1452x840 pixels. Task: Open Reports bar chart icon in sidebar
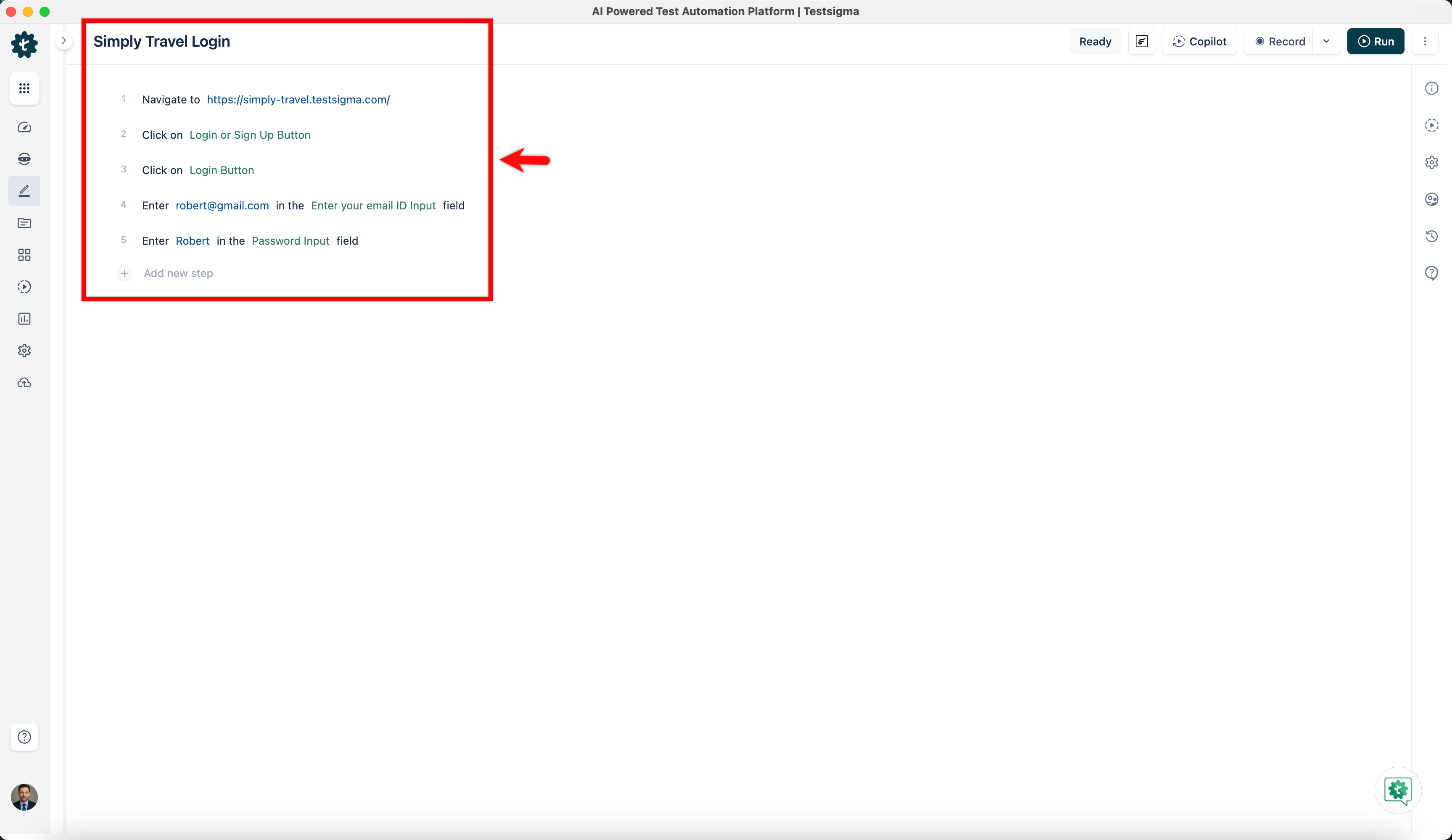tap(24, 319)
